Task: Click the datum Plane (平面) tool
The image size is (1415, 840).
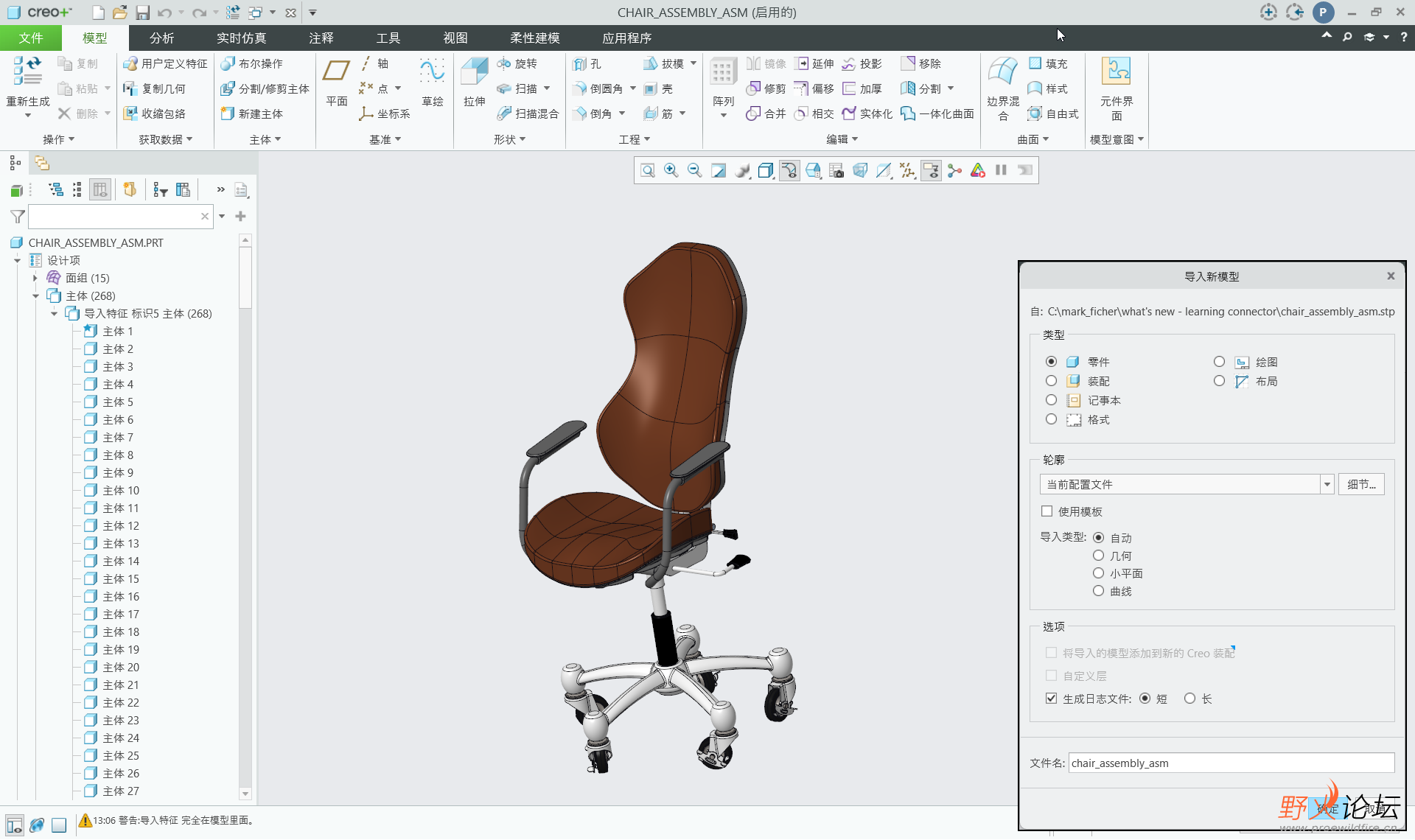Action: coord(336,82)
